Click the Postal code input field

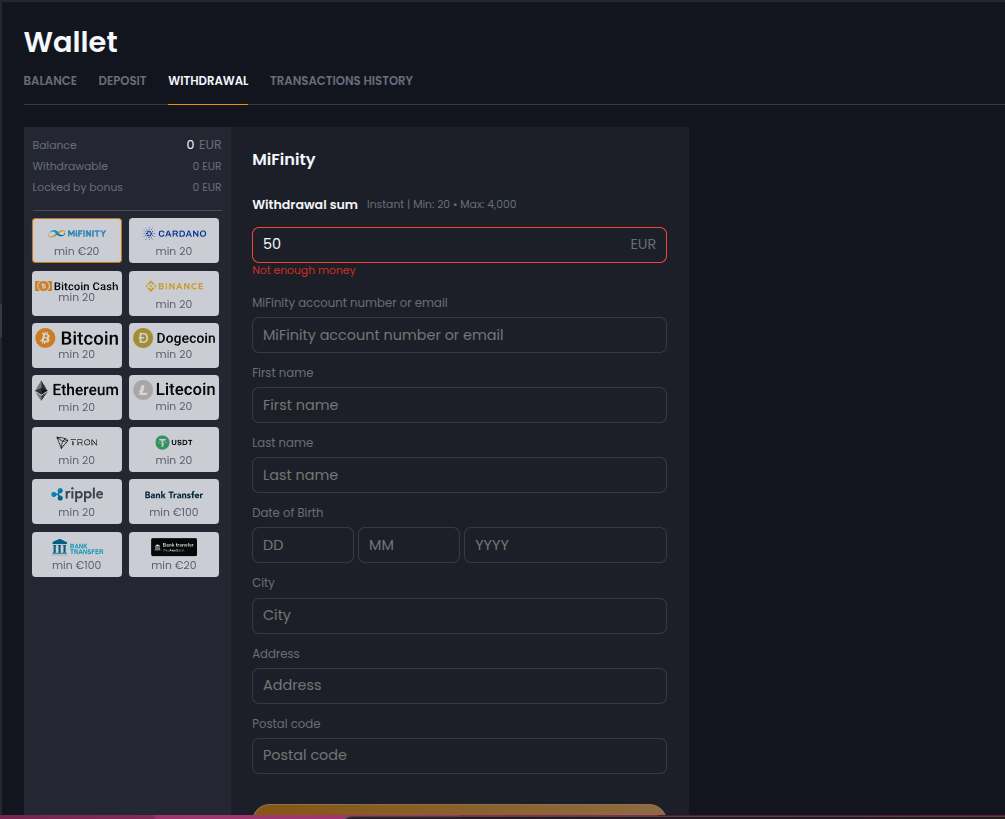click(459, 756)
